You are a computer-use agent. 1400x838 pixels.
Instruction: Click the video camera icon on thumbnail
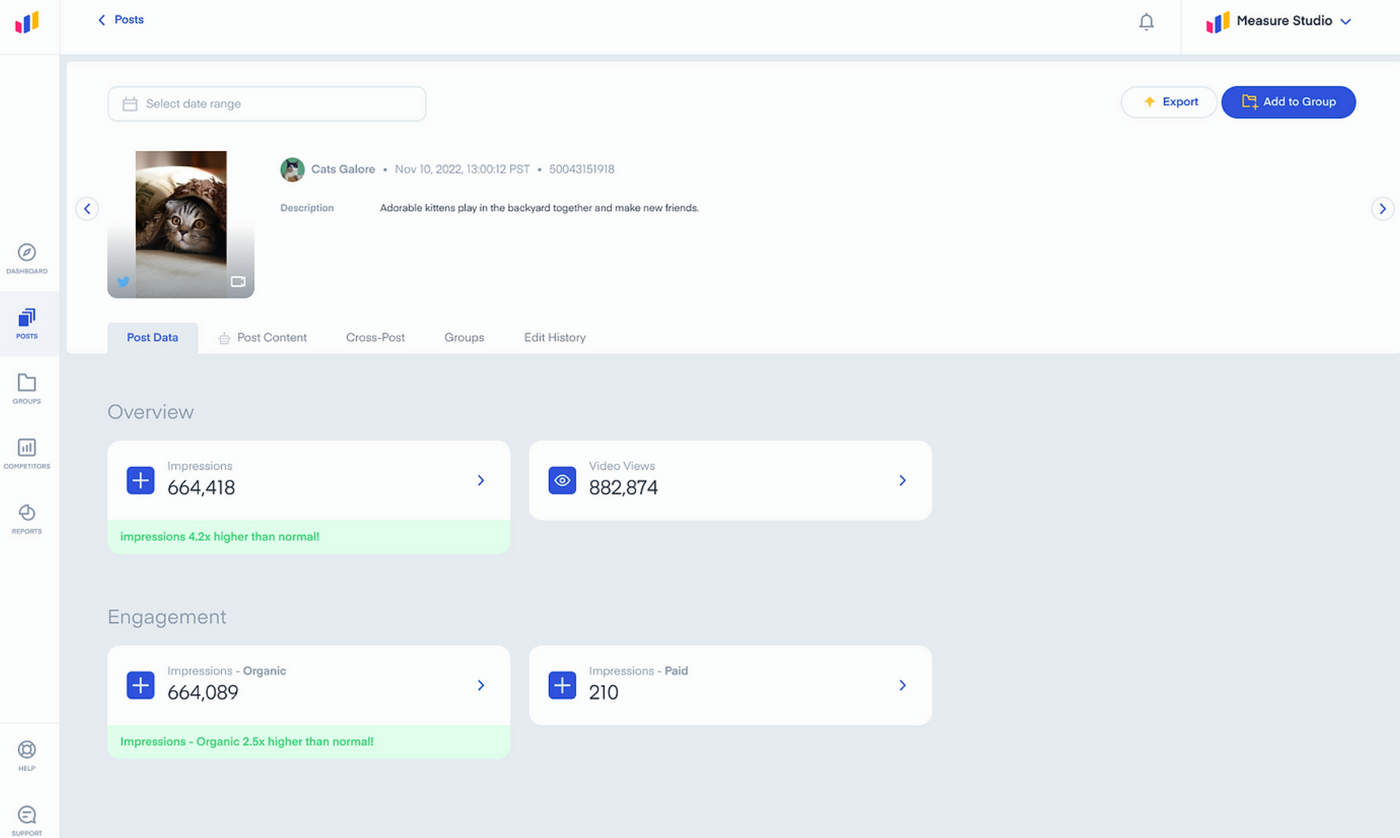[238, 282]
